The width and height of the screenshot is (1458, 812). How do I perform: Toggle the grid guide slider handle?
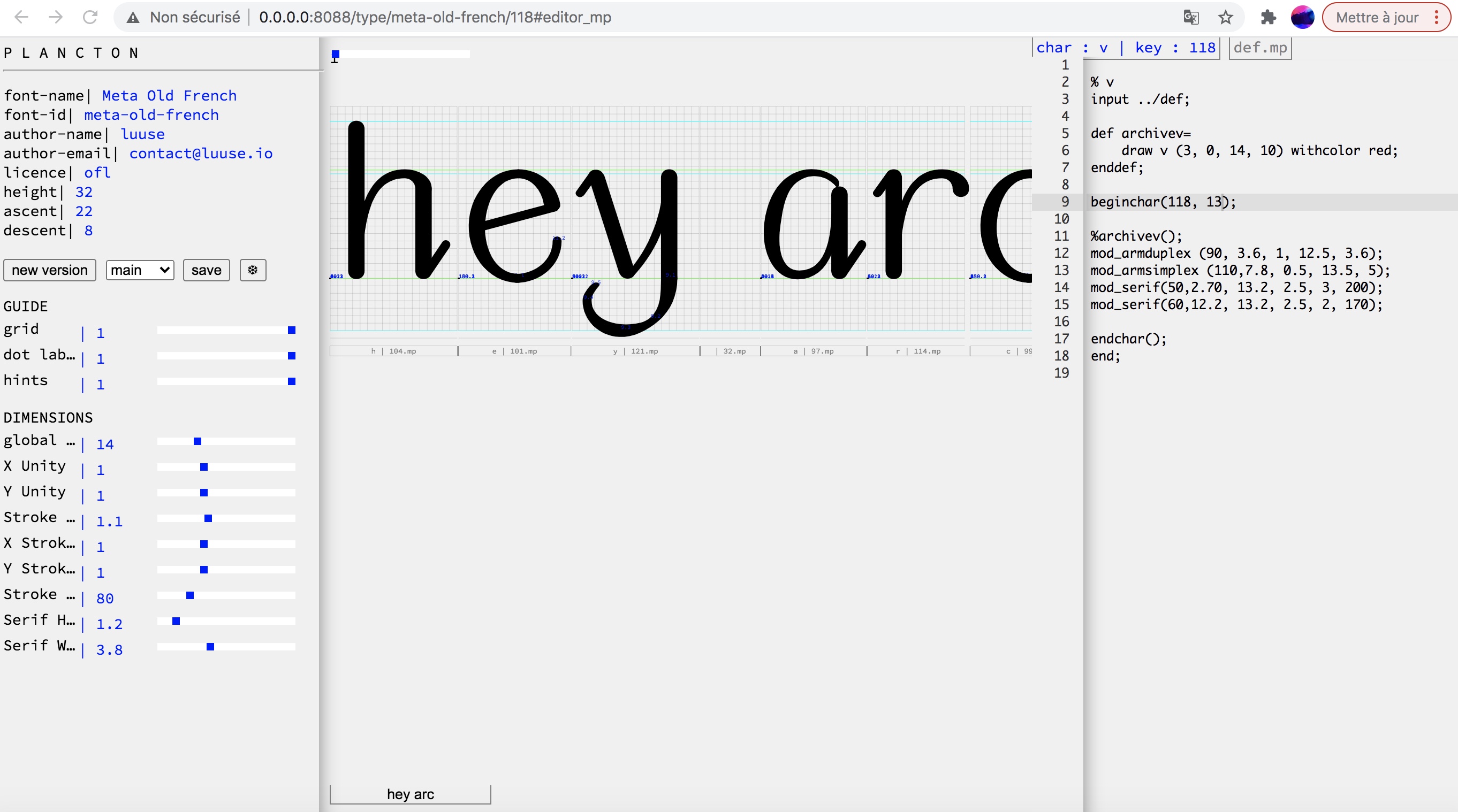[x=292, y=330]
